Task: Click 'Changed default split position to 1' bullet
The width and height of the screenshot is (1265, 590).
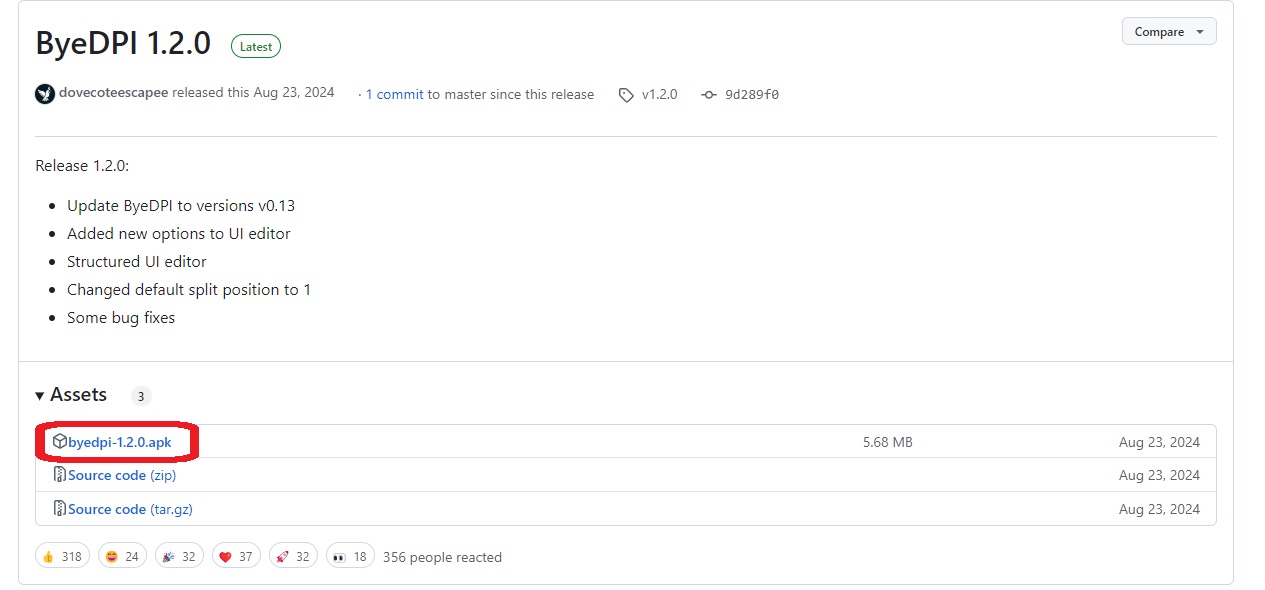Action: tap(189, 290)
